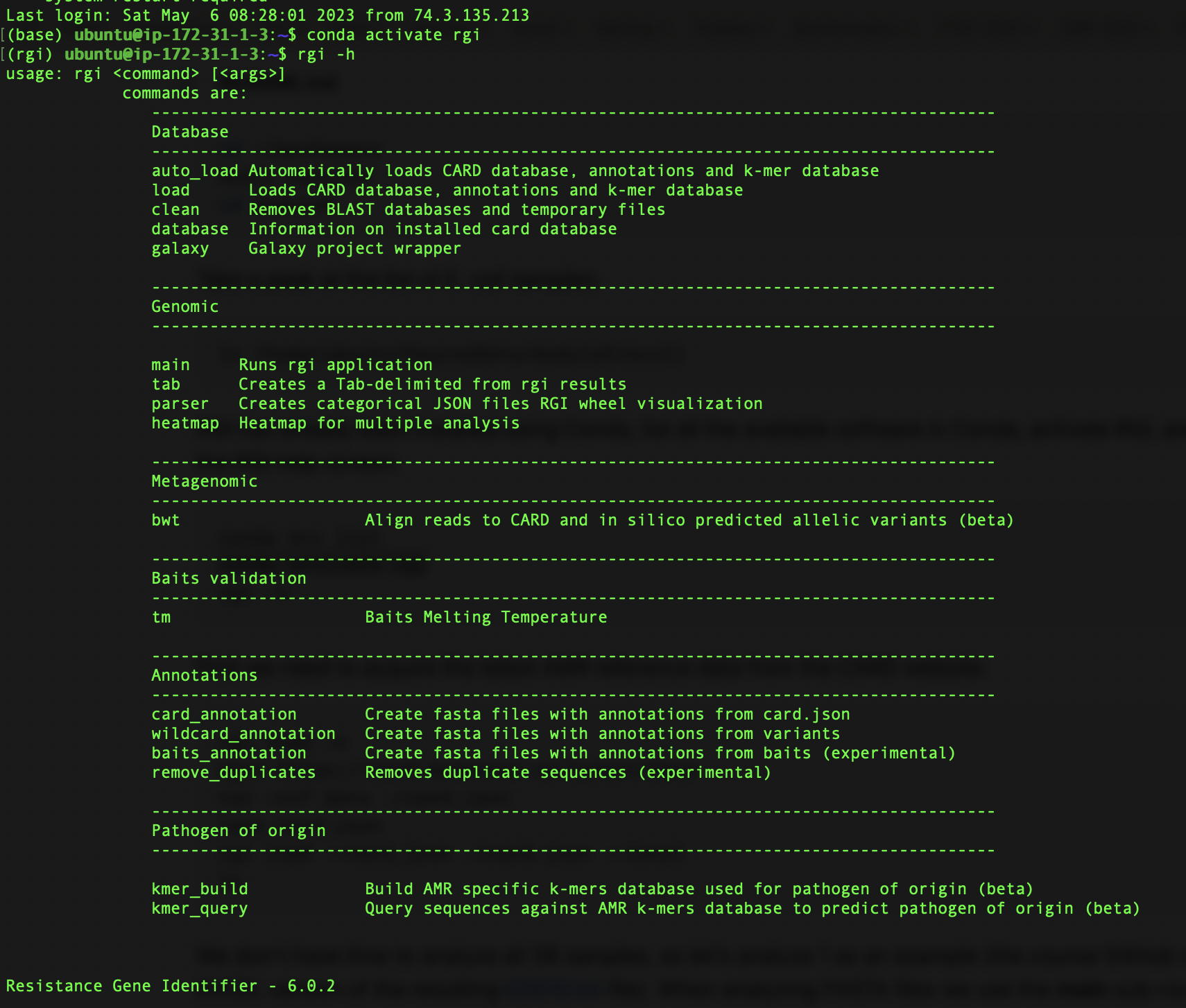The width and height of the screenshot is (1186, 1008).
Task: Click 'Information on installed card database' description
Action: point(433,229)
